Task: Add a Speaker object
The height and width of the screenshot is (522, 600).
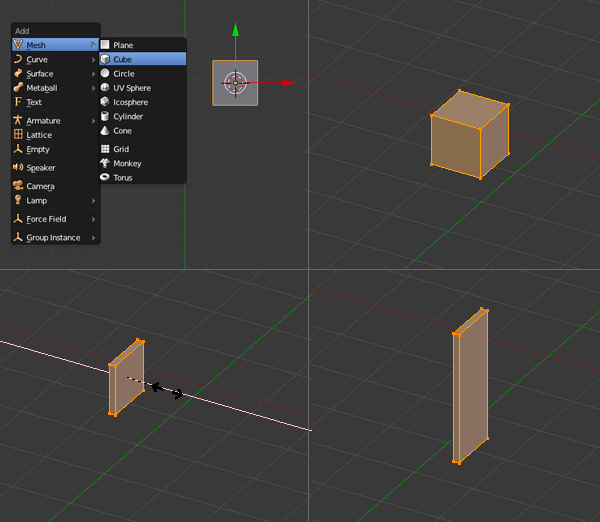Action: pos(55,168)
